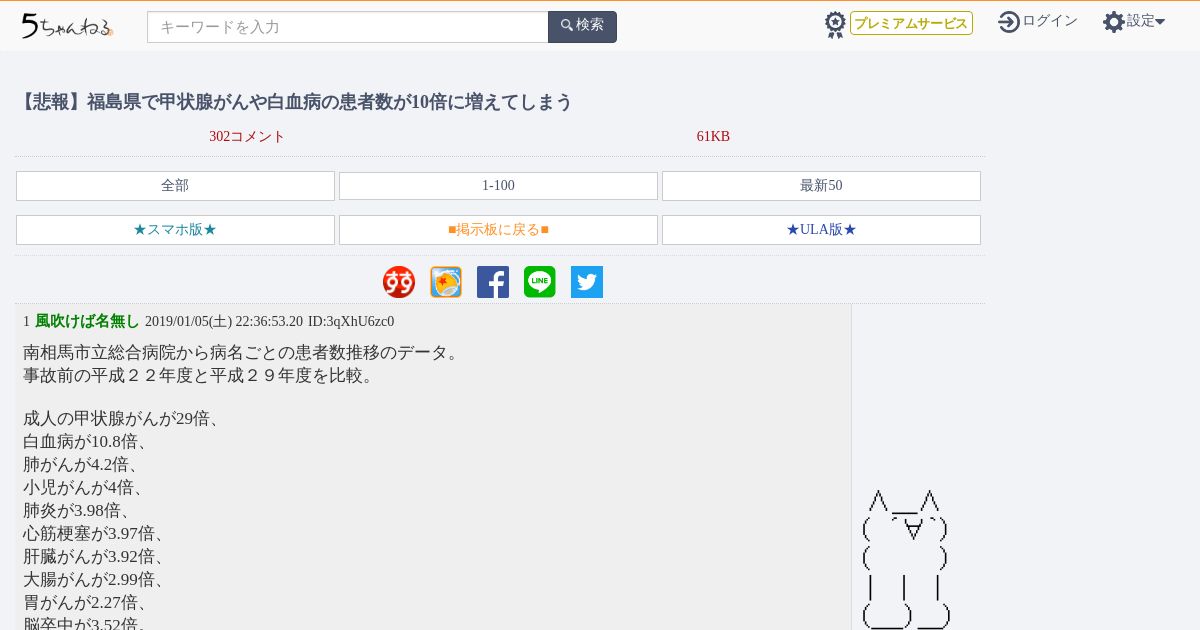The width and height of the screenshot is (1200, 630).
Task: Click the 検索 search button
Action: (x=582, y=27)
